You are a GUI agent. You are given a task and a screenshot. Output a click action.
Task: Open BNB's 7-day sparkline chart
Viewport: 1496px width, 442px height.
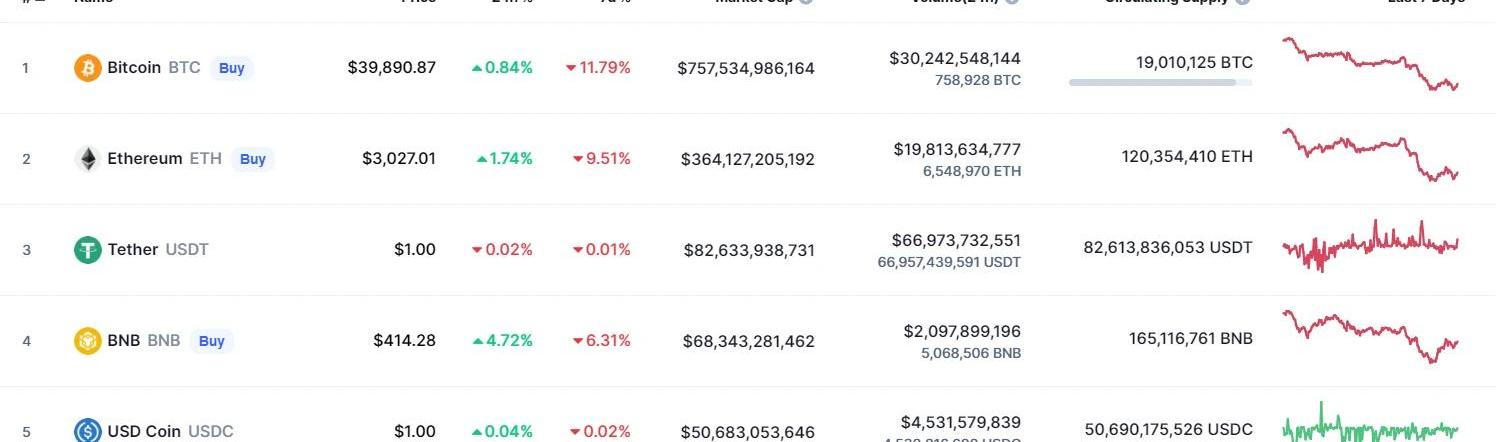tap(1370, 336)
